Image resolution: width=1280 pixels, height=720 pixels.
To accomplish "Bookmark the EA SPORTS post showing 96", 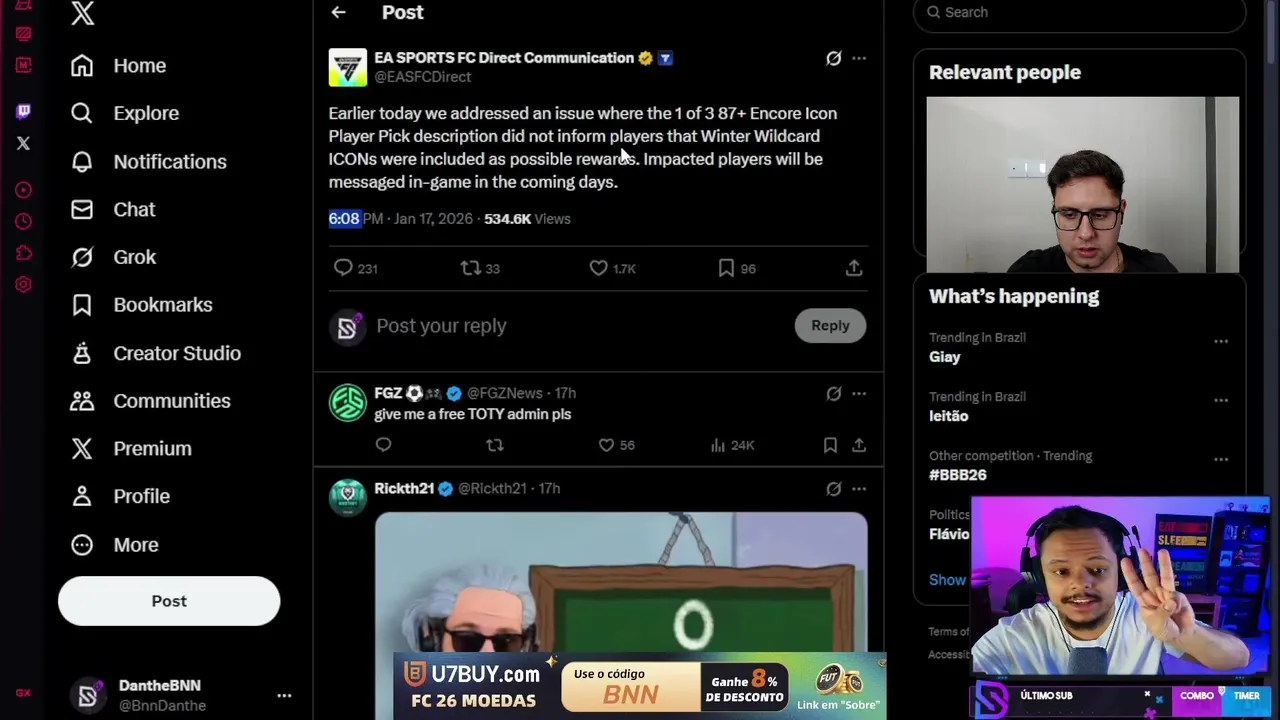I will pyautogui.click(x=726, y=268).
